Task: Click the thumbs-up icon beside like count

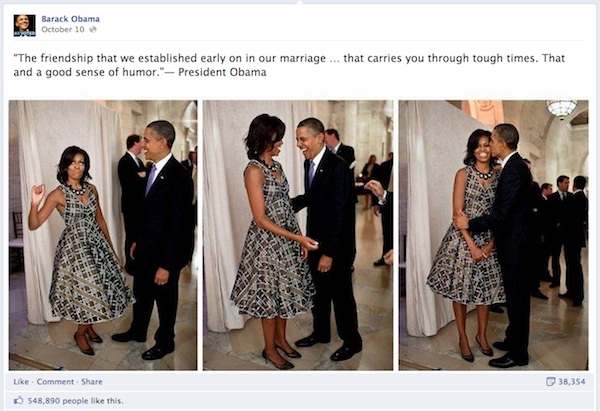Action: (x=18, y=401)
